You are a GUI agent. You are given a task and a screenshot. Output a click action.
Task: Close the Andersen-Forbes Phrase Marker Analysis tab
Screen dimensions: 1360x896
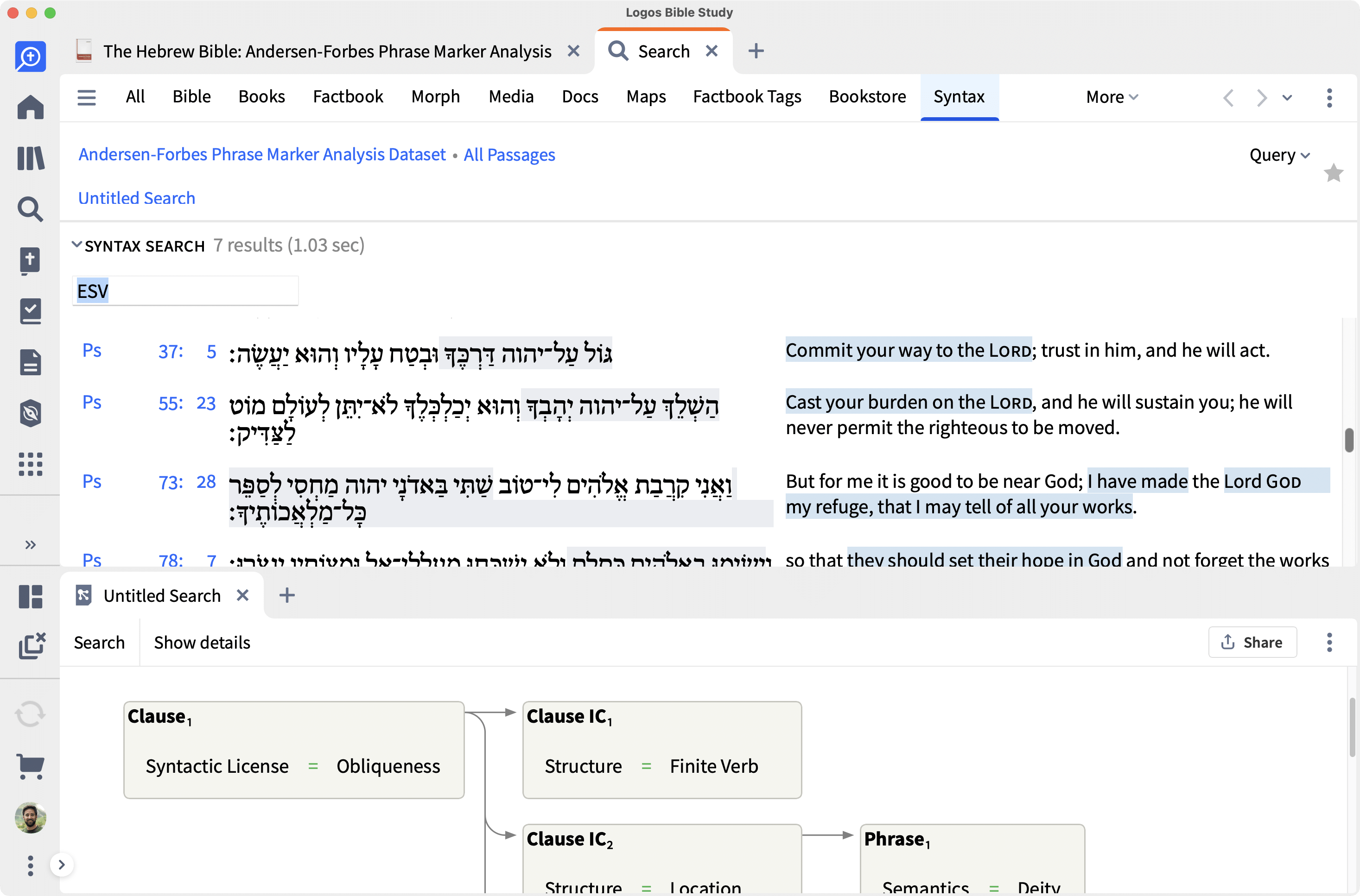click(x=573, y=51)
